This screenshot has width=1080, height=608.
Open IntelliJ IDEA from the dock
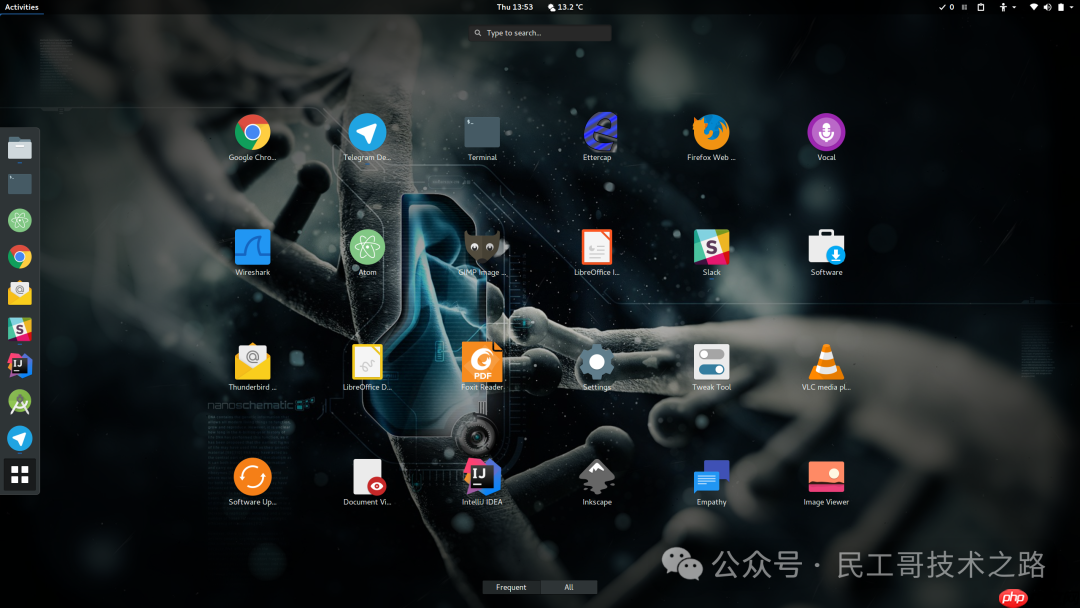click(x=20, y=366)
